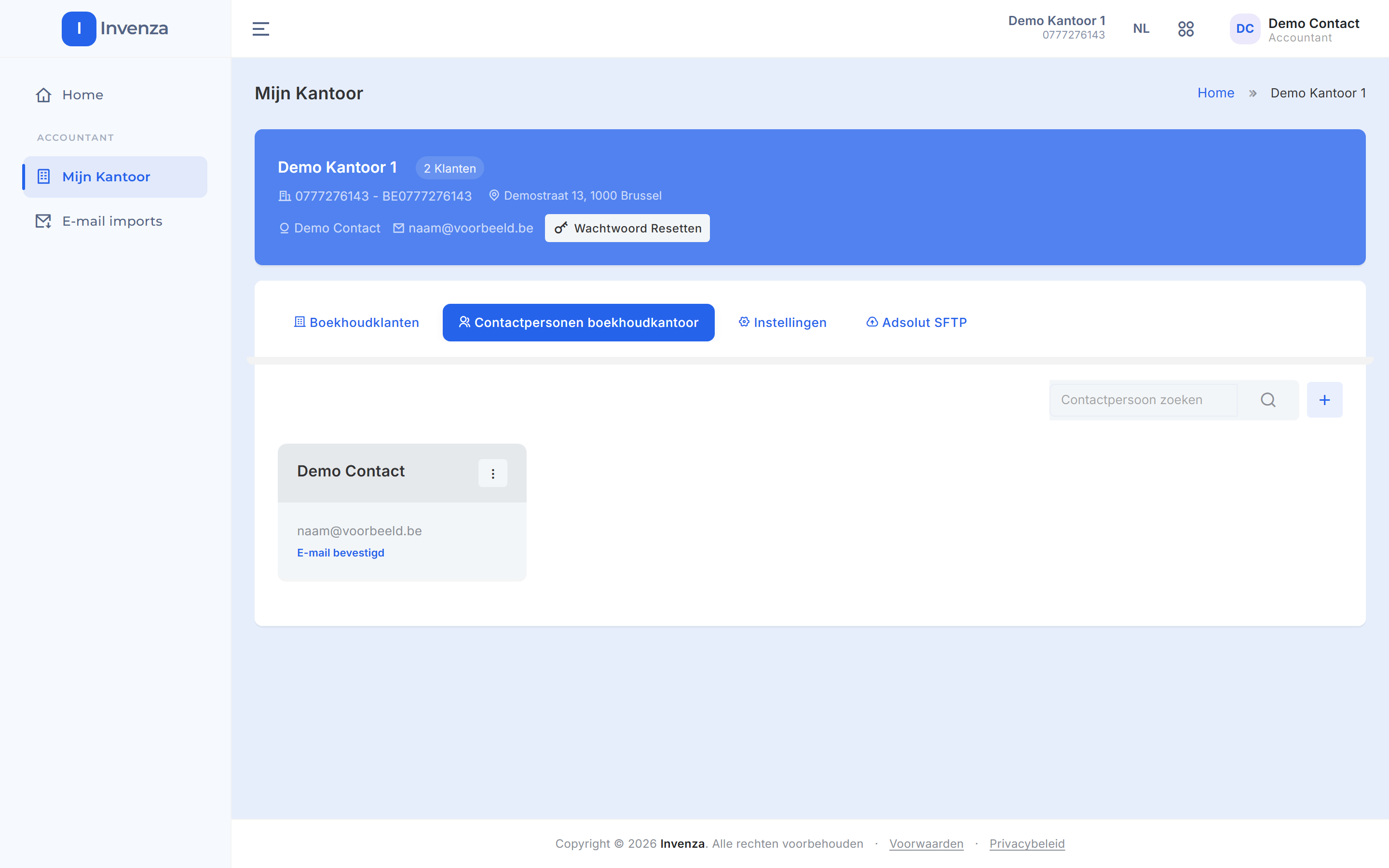This screenshot has width=1389, height=868.
Task: Click the Demostraat 13, 1000 Brussel address
Action: coord(583,195)
